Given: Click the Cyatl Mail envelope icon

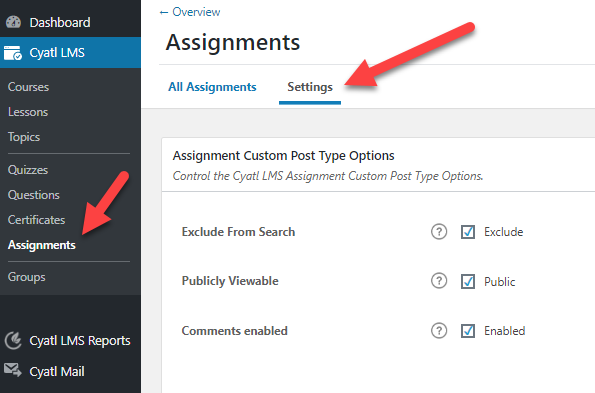Looking at the screenshot, I should click(x=13, y=370).
